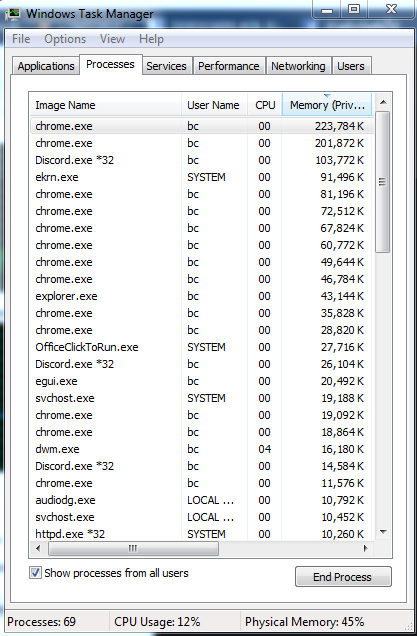The width and height of the screenshot is (417, 636).
Task: Click the Task Manager title bar icon
Action: (x=13, y=15)
